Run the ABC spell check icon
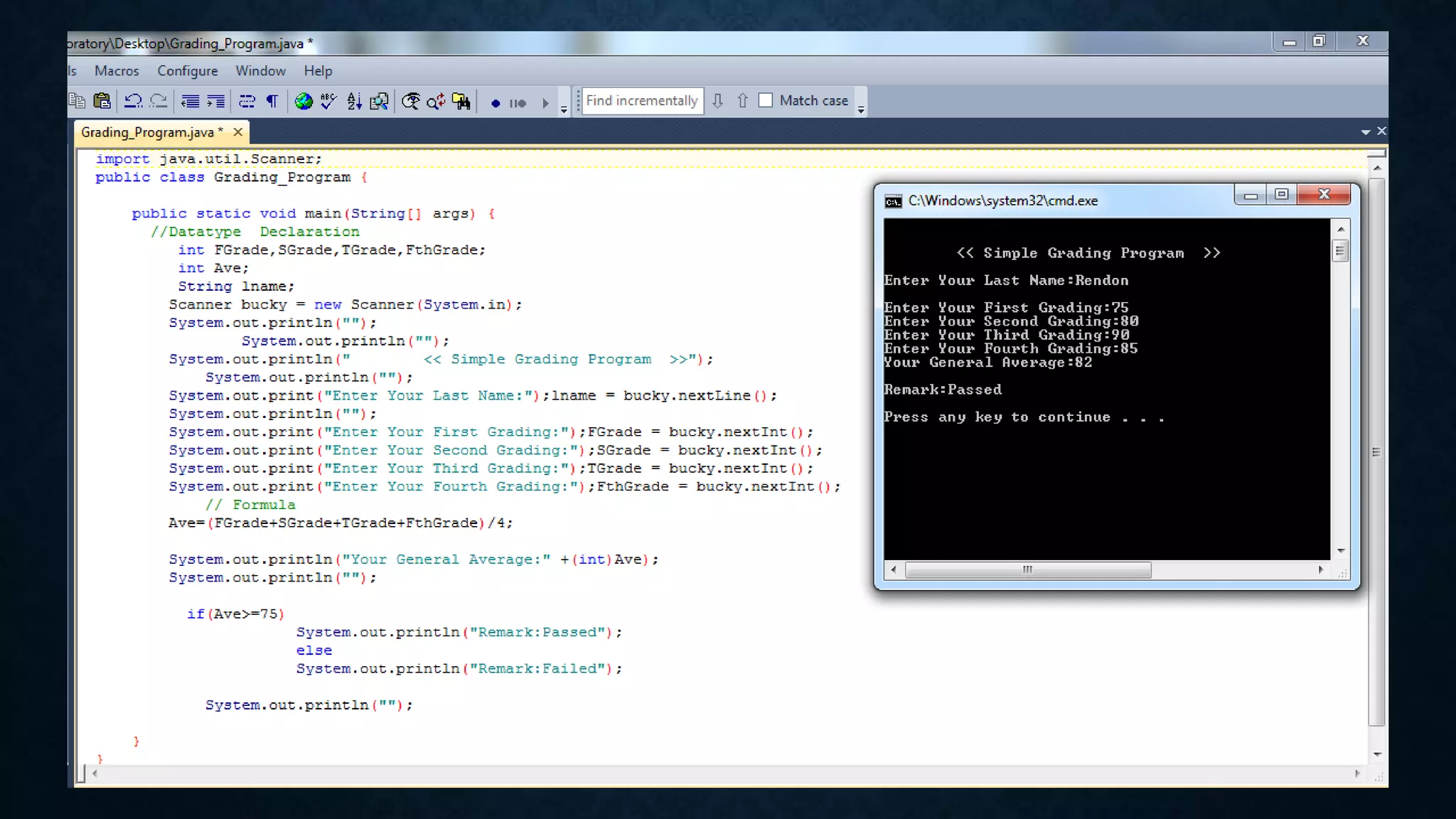This screenshot has width=1456, height=819. [328, 101]
